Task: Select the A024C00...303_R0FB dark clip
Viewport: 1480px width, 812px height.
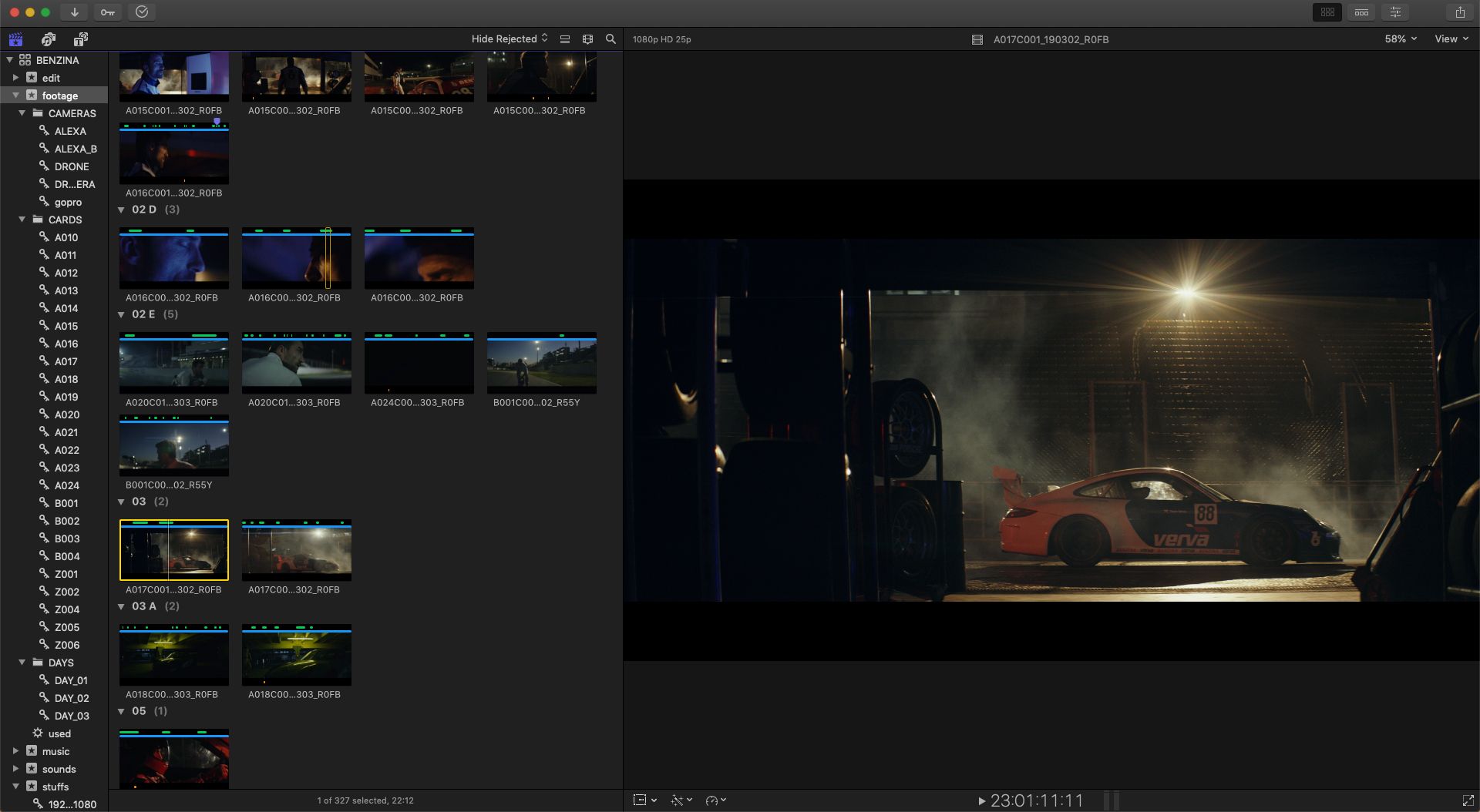Action: [x=419, y=363]
